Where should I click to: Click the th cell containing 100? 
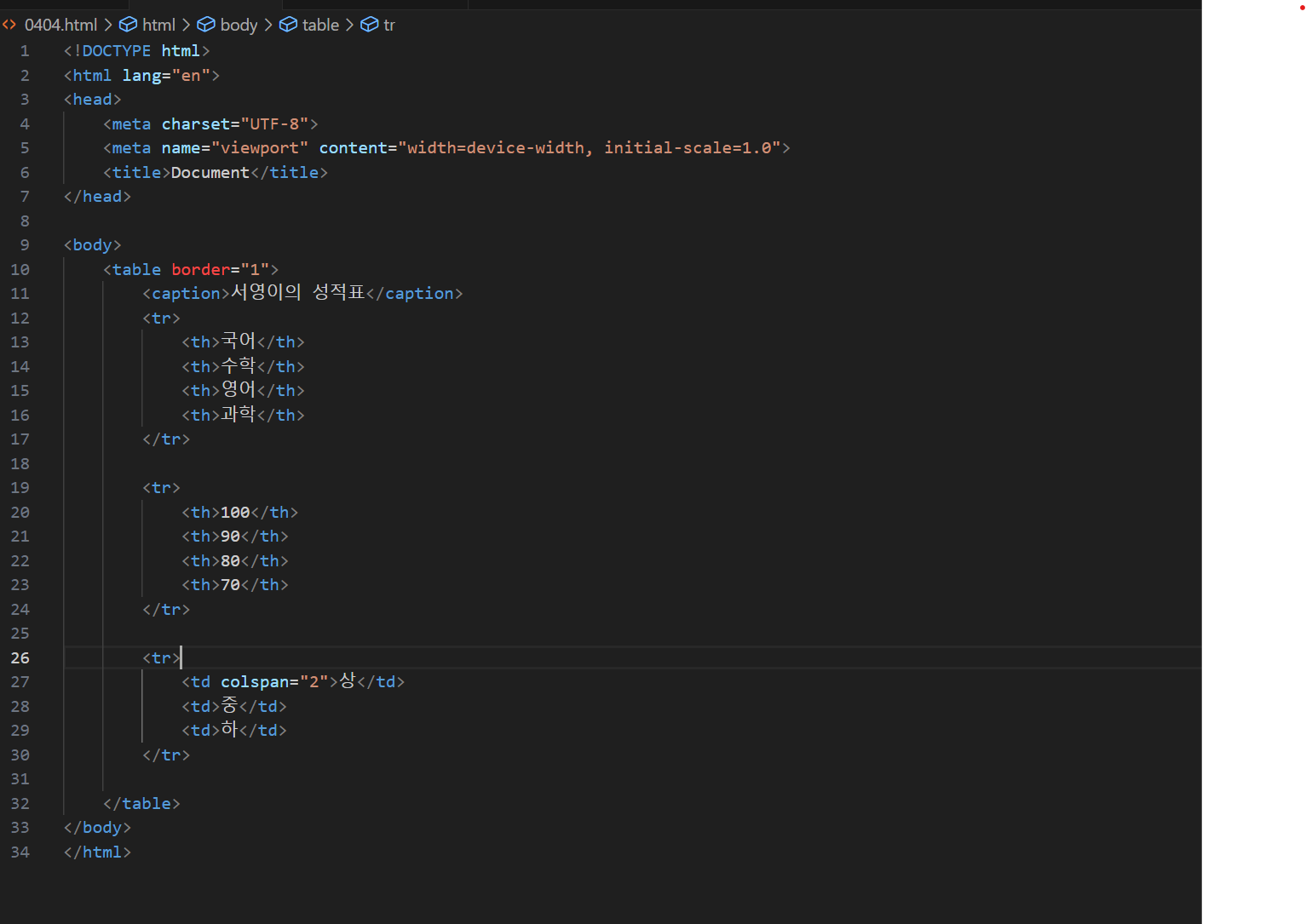coord(240,513)
